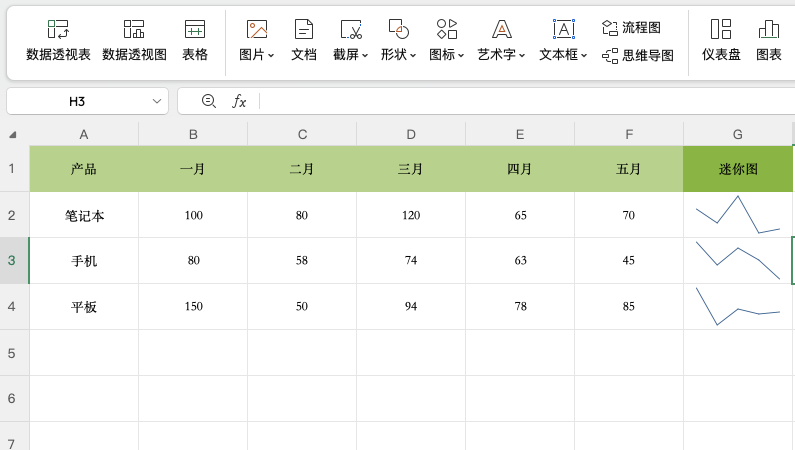Insert 艺术字 word art
The height and width of the screenshot is (450, 795).
pyautogui.click(x=501, y=41)
